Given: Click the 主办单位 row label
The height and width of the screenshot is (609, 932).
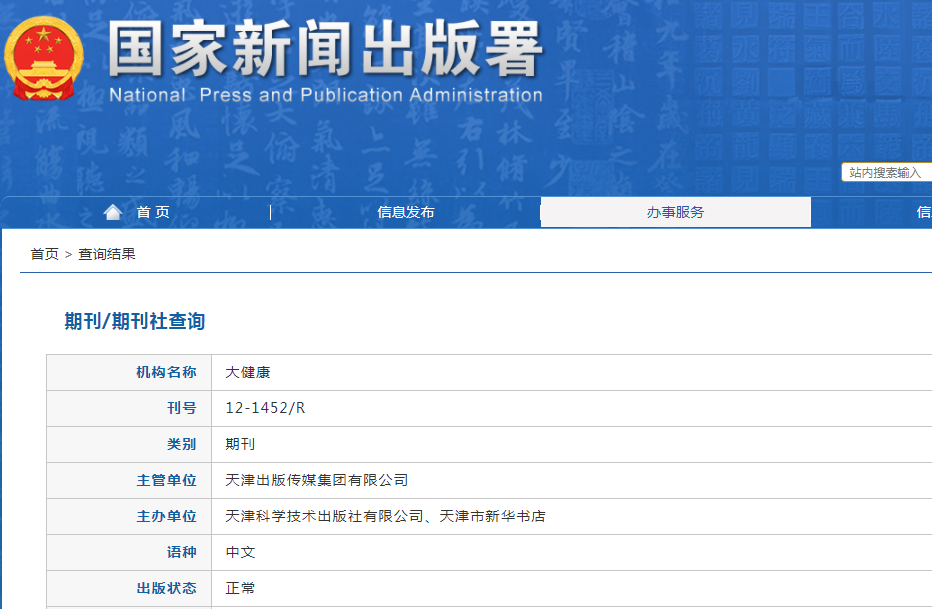Looking at the screenshot, I should (x=166, y=516).
